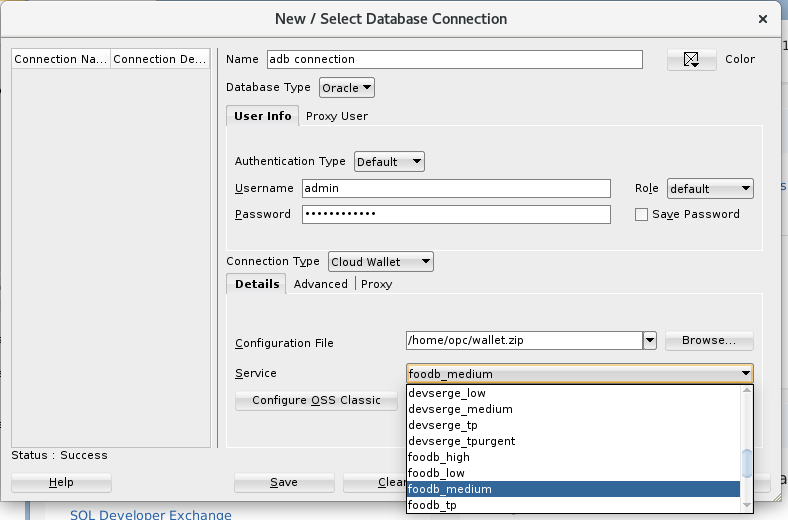788x520 pixels.
Task: Switch to the Proxy User tab
Action: pyautogui.click(x=337, y=116)
